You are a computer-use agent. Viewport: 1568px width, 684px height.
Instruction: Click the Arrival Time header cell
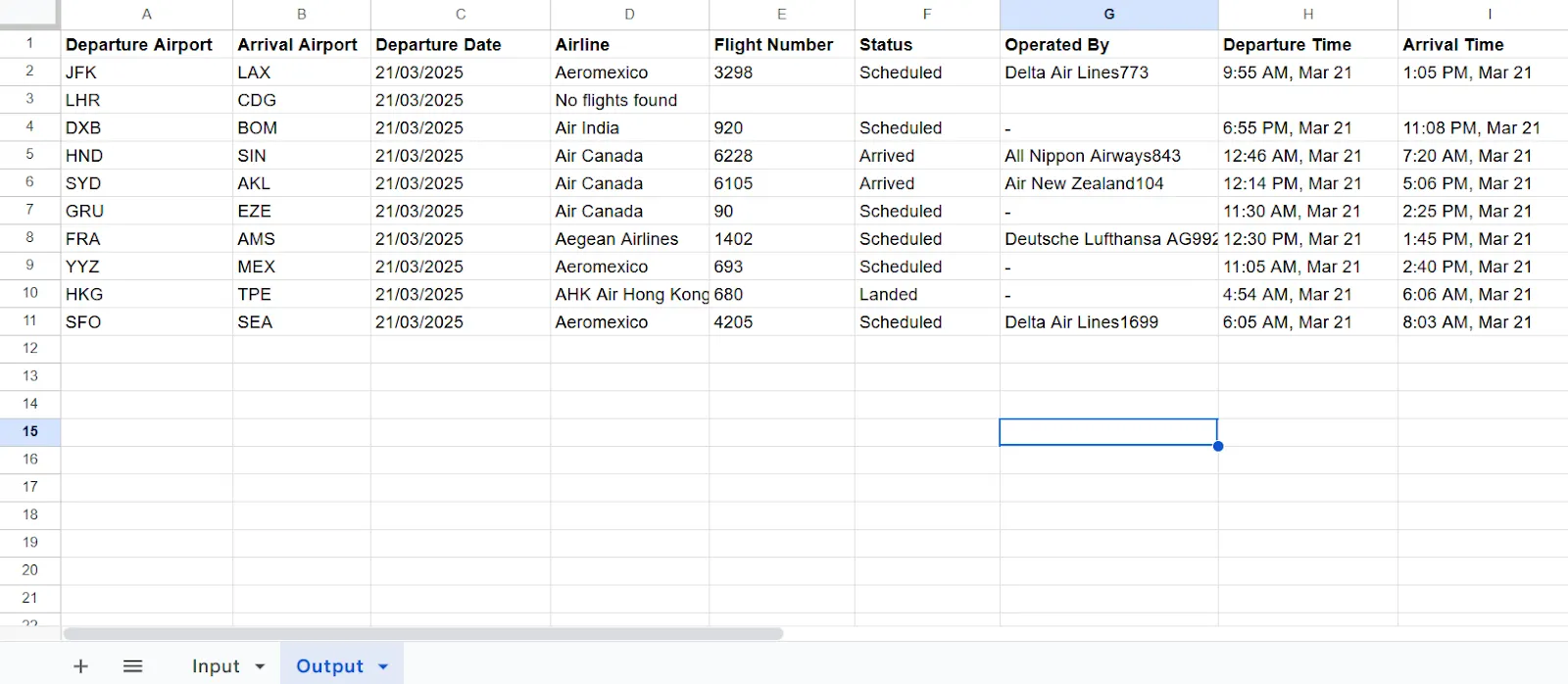[x=1483, y=45]
